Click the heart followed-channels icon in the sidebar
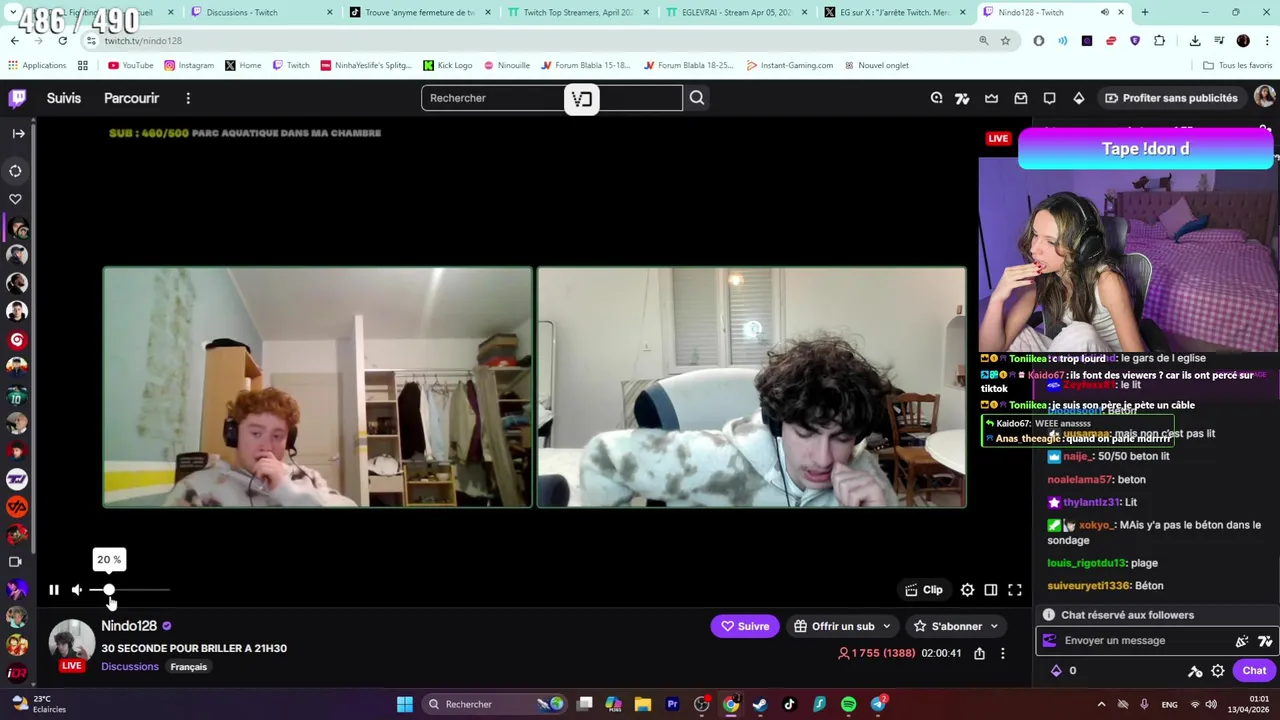 pyautogui.click(x=16, y=199)
